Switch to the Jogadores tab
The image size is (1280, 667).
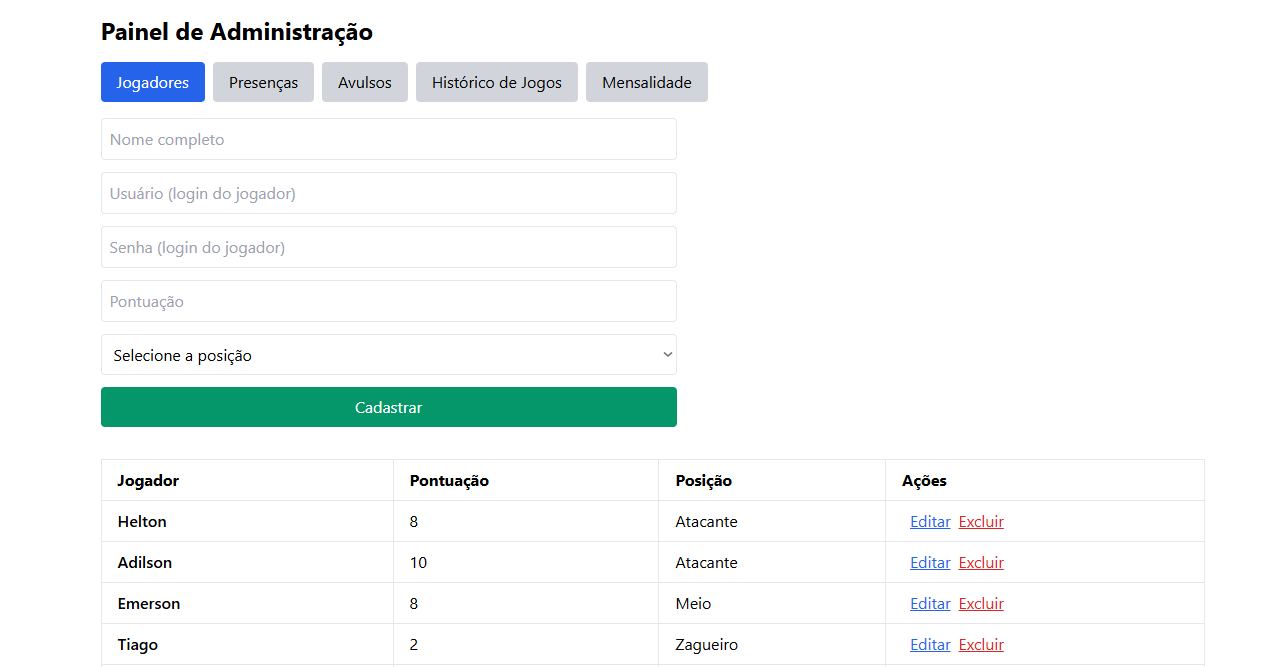153,82
